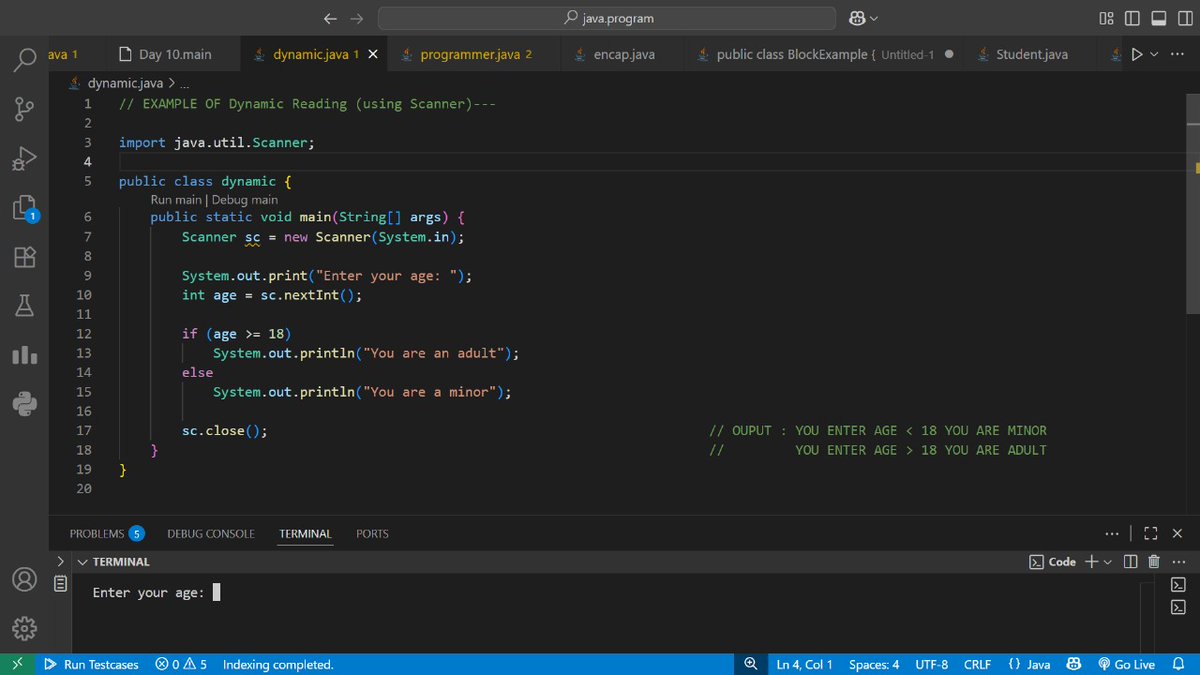This screenshot has height=675, width=1200.
Task: Switch to the BlockExample Untitled-1 tab
Action: click(x=825, y=54)
